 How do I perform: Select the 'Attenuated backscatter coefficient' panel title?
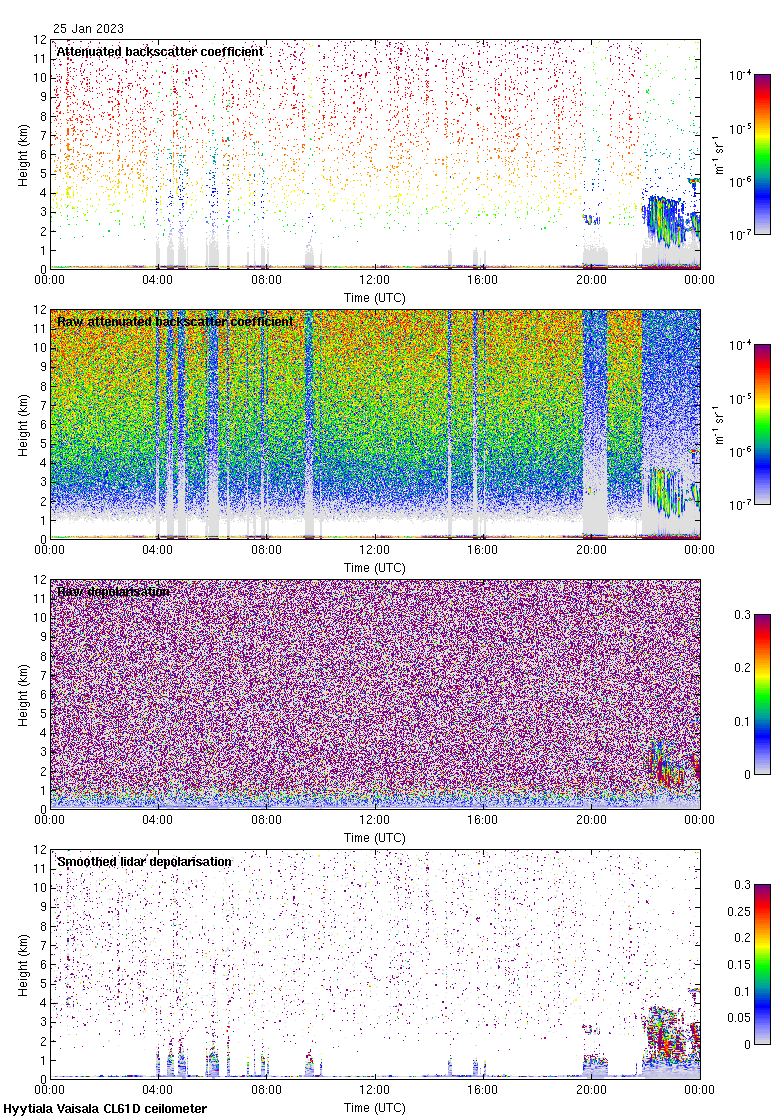click(x=160, y=51)
